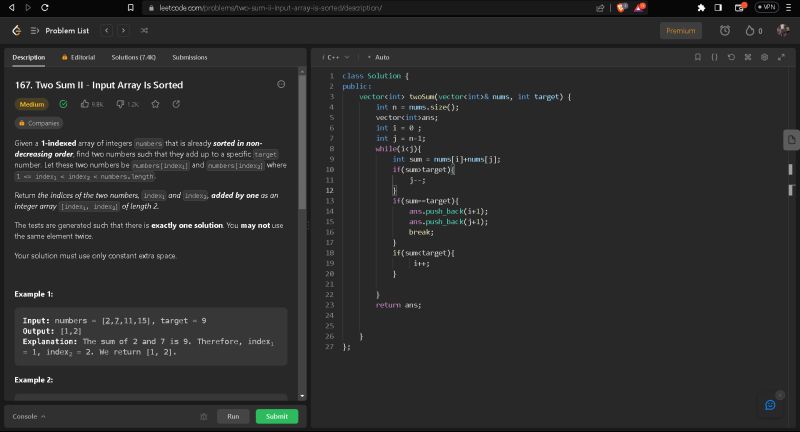The image size is (800, 432).
Task: Open the feedback smiley icon beside title
Action: coord(281,84)
